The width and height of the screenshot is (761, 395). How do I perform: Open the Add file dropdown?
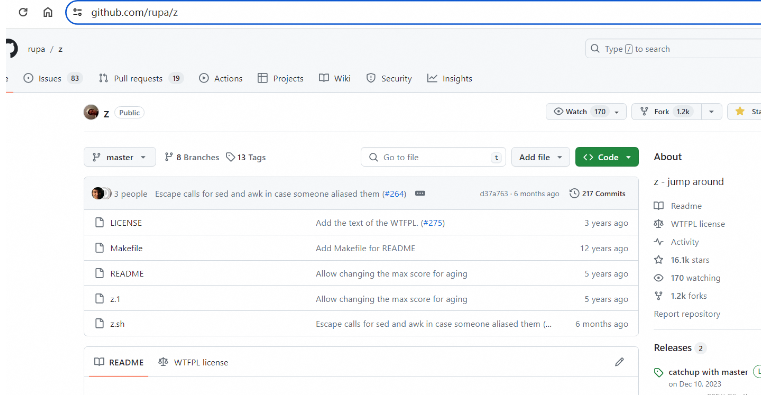tap(540, 157)
